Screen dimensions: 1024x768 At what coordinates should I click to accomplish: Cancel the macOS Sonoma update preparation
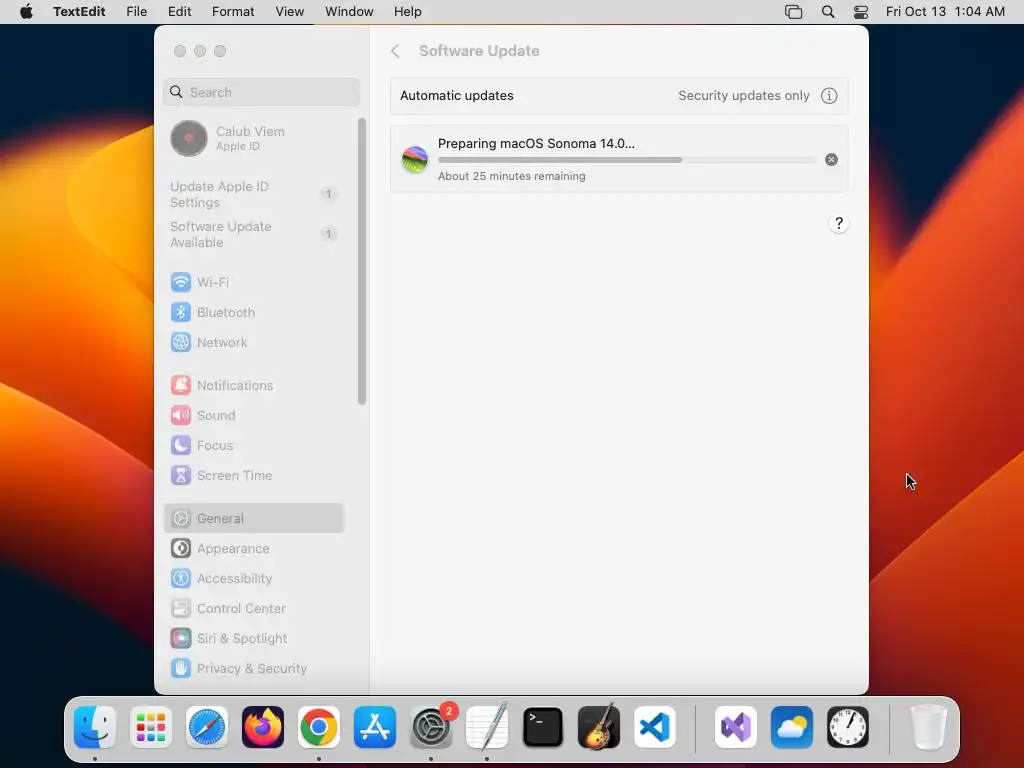coord(831,159)
